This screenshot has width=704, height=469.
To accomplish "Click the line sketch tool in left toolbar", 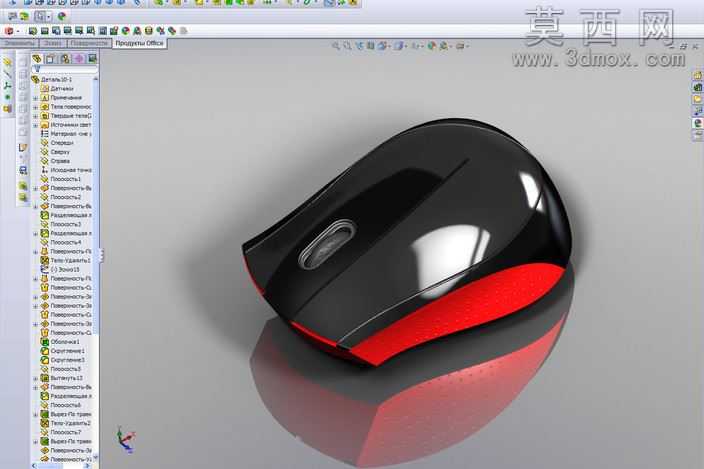I will point(7,74).
